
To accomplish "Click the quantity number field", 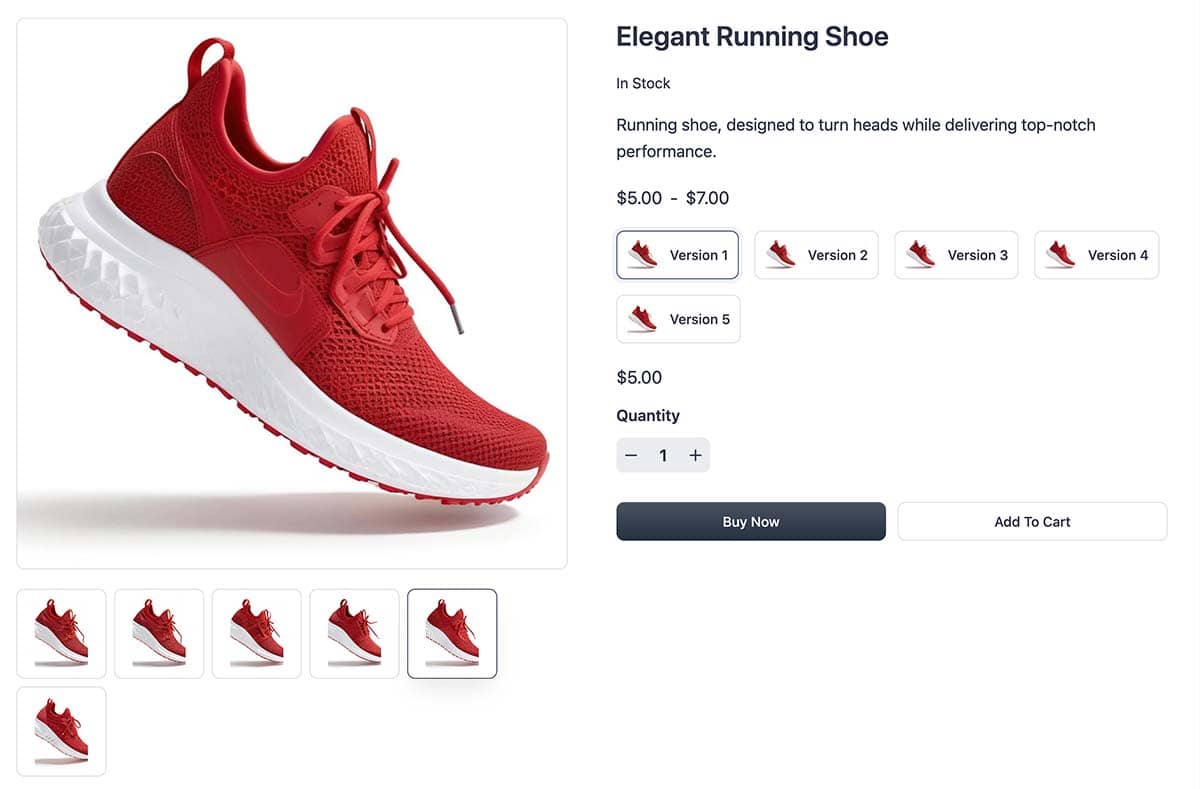I will pyautogui.click(x=663, y=455).
